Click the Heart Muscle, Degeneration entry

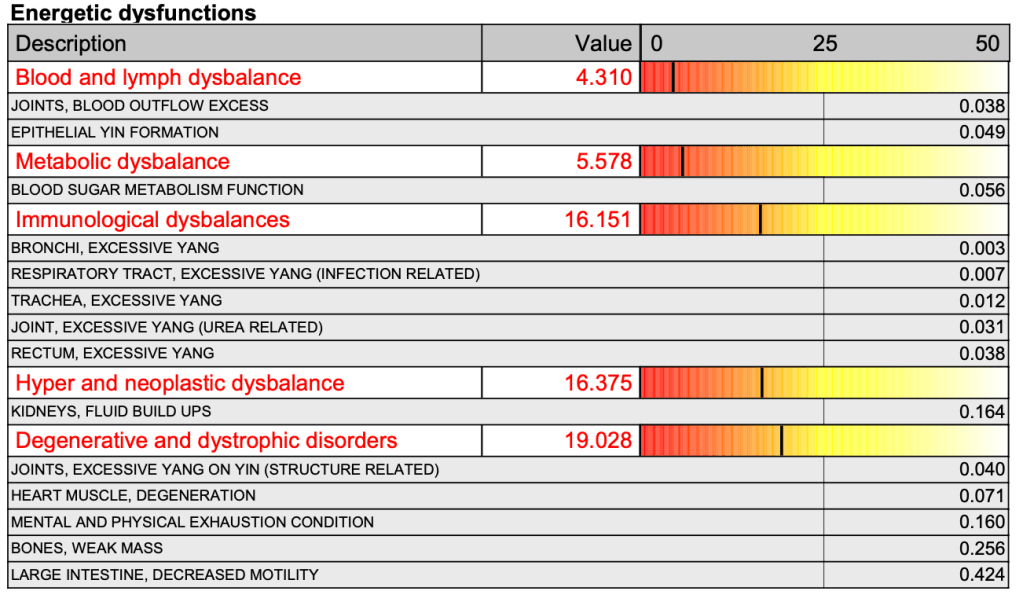[x=133, y=495]
